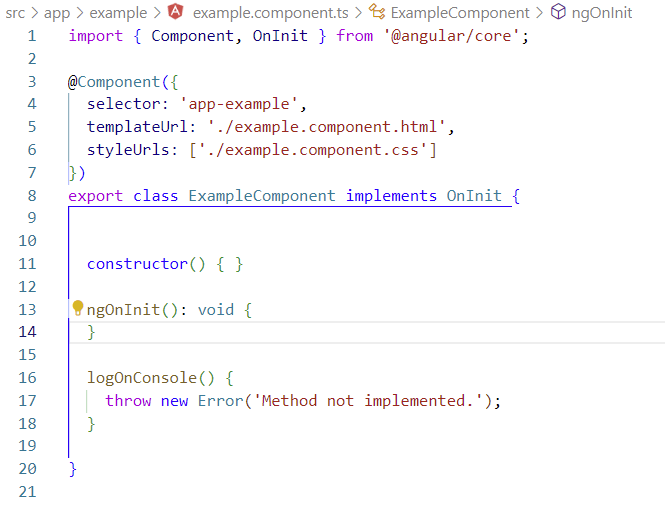Click the class symbol icon before ExampleComponent
This screenshot has height=505, width=665.
point(377,12)
